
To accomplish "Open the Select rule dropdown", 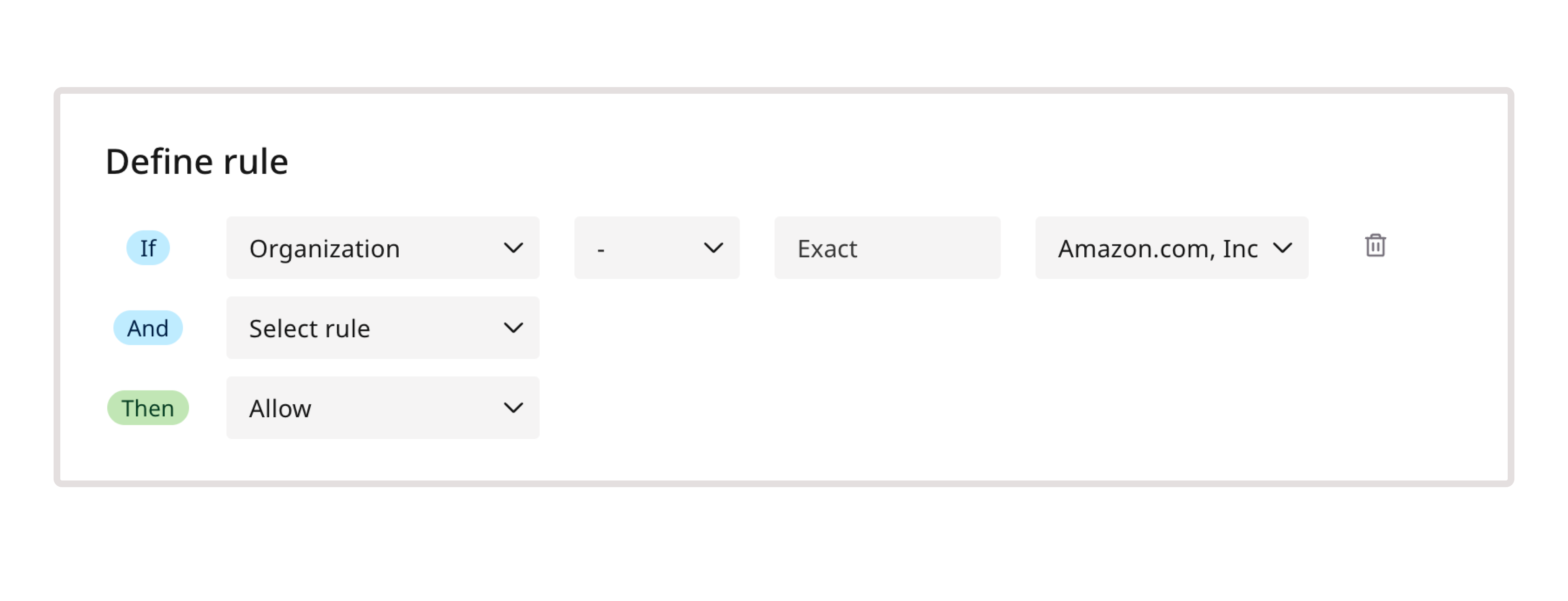I will tap(382, 328).
